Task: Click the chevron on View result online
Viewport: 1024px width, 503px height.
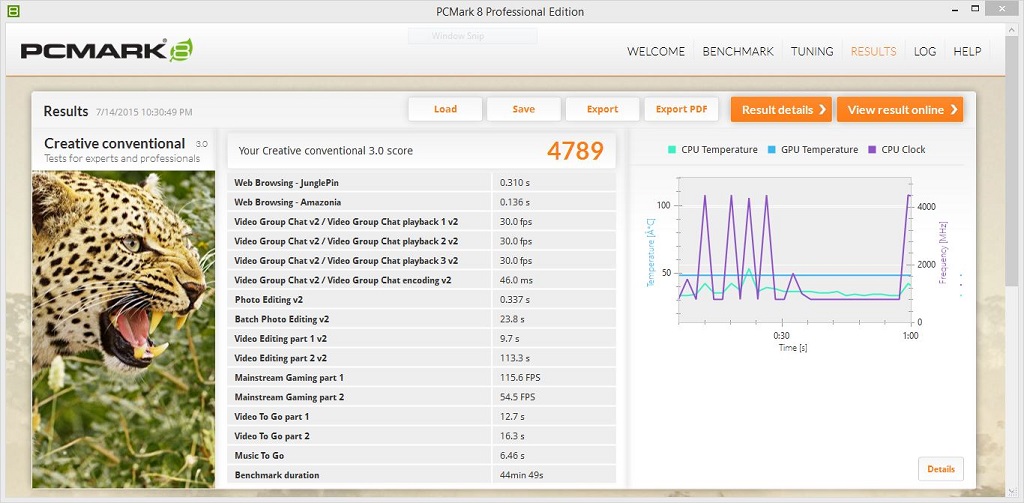Action: point(954,110)
